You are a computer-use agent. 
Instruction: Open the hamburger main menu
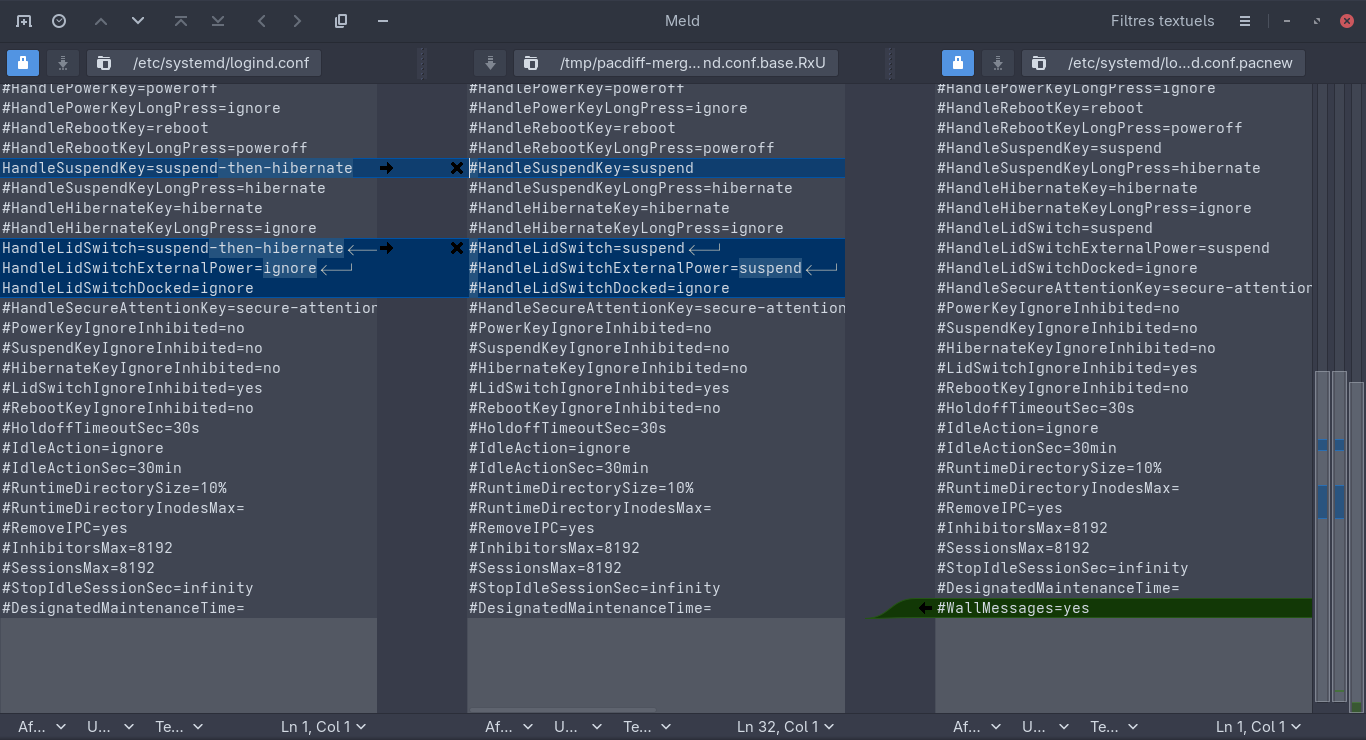pos(1244,21)
